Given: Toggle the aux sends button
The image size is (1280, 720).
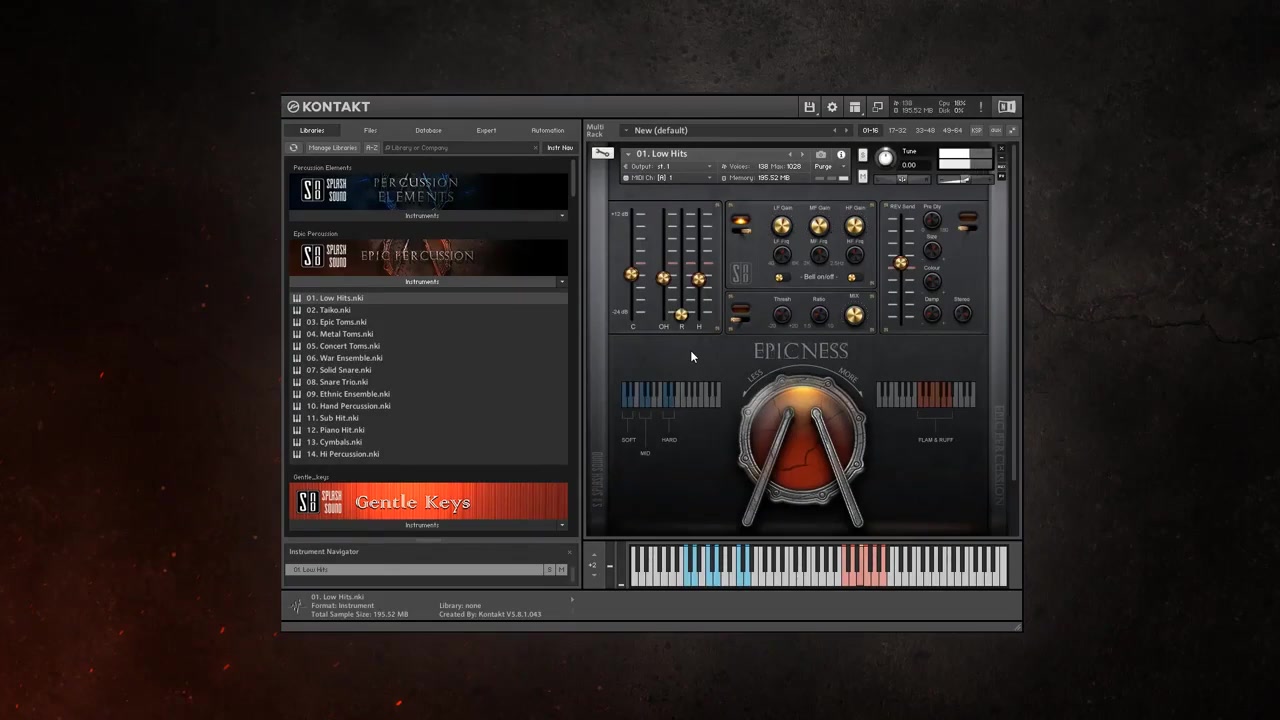Looking at the screenshot, I should point(996,131).
